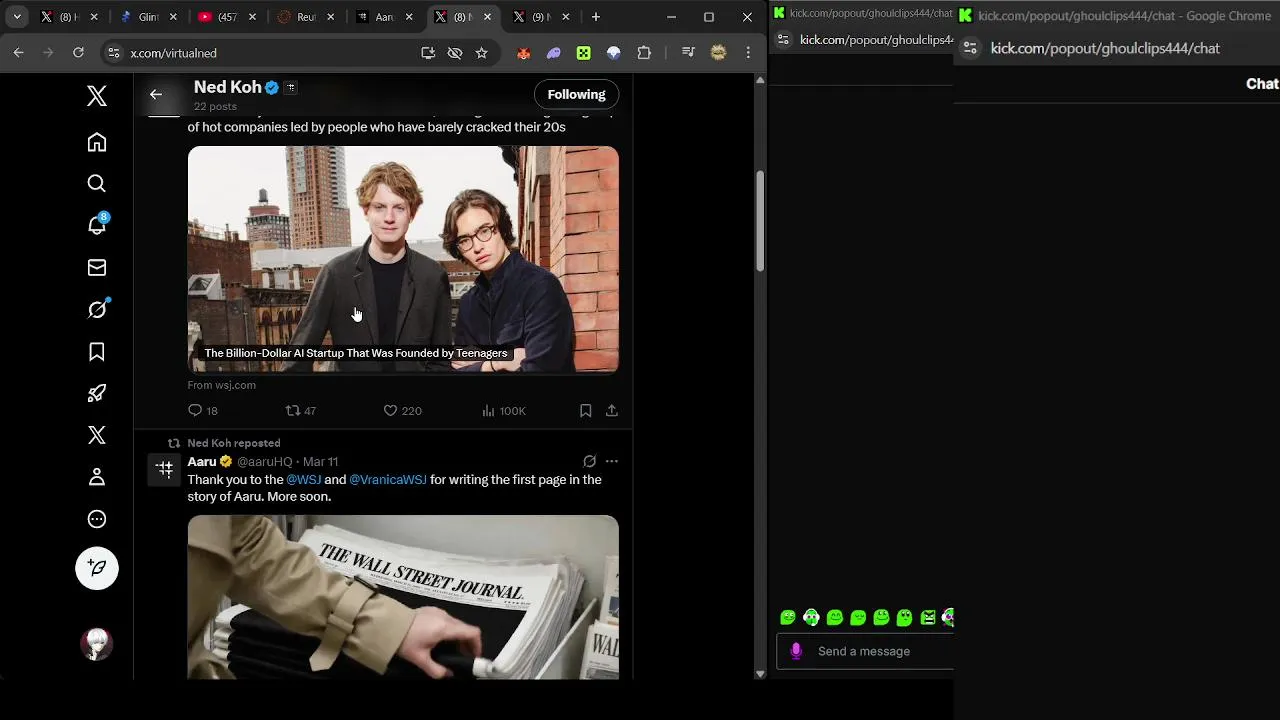Open account switcher avatar at sidebar bottom

(97, 644)
